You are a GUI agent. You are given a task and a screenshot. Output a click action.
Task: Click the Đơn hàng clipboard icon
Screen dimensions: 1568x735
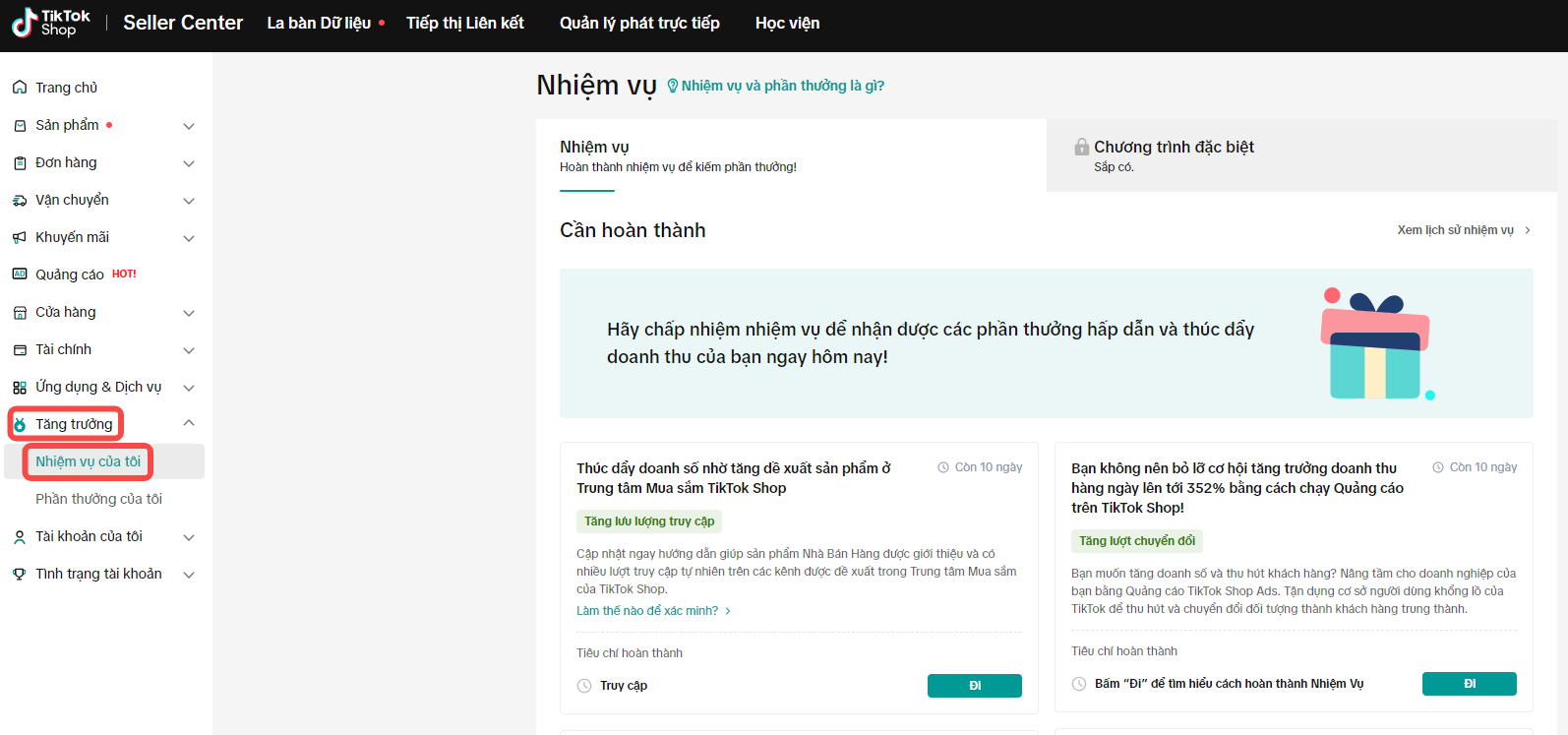pos(20,162)
